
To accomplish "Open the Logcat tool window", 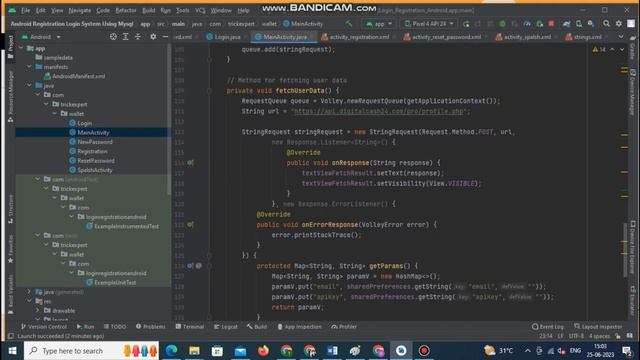I will click(x=226, y=327).
